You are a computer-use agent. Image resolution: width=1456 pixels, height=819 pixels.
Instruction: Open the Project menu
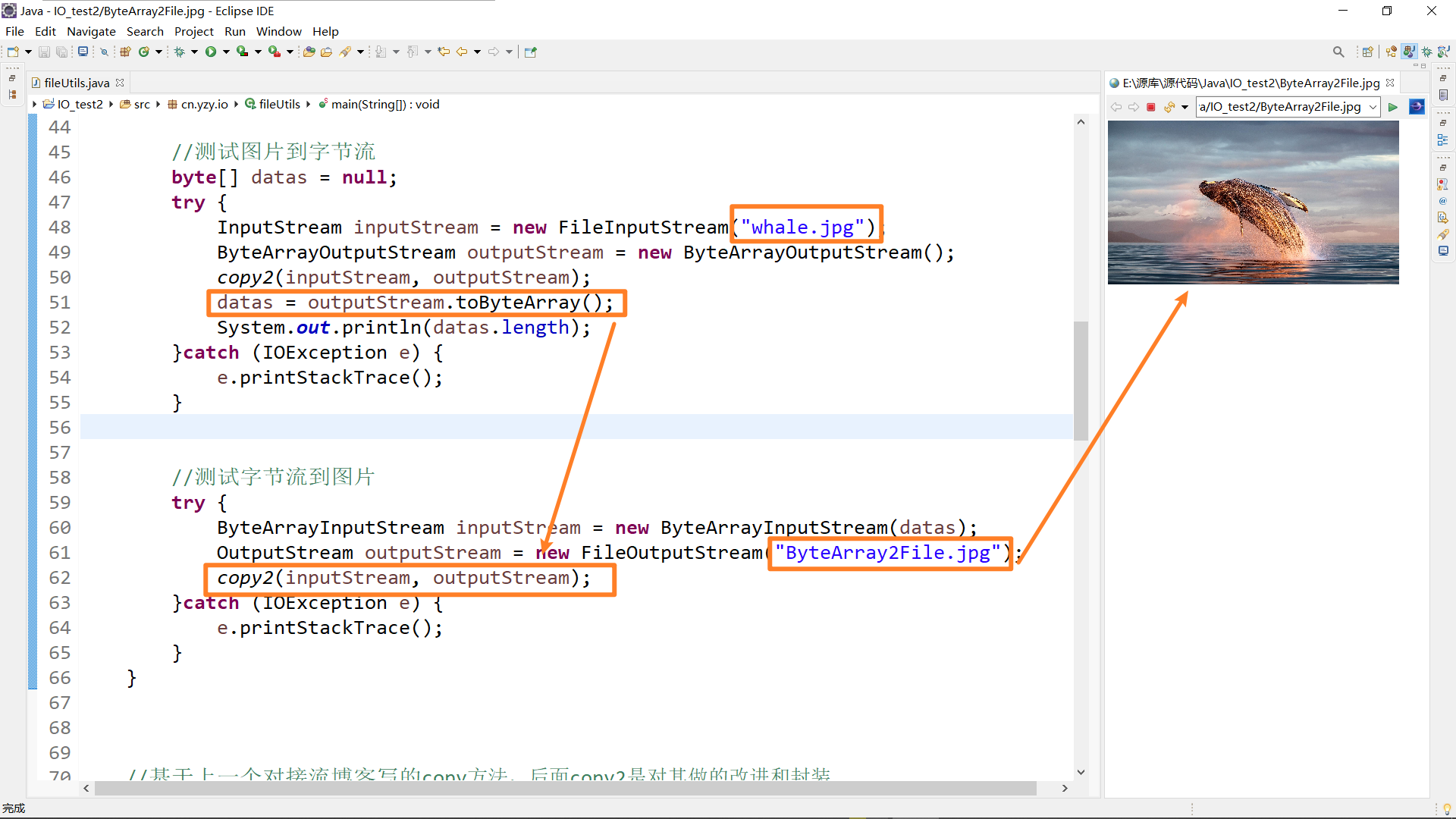[x=193, y=31]
